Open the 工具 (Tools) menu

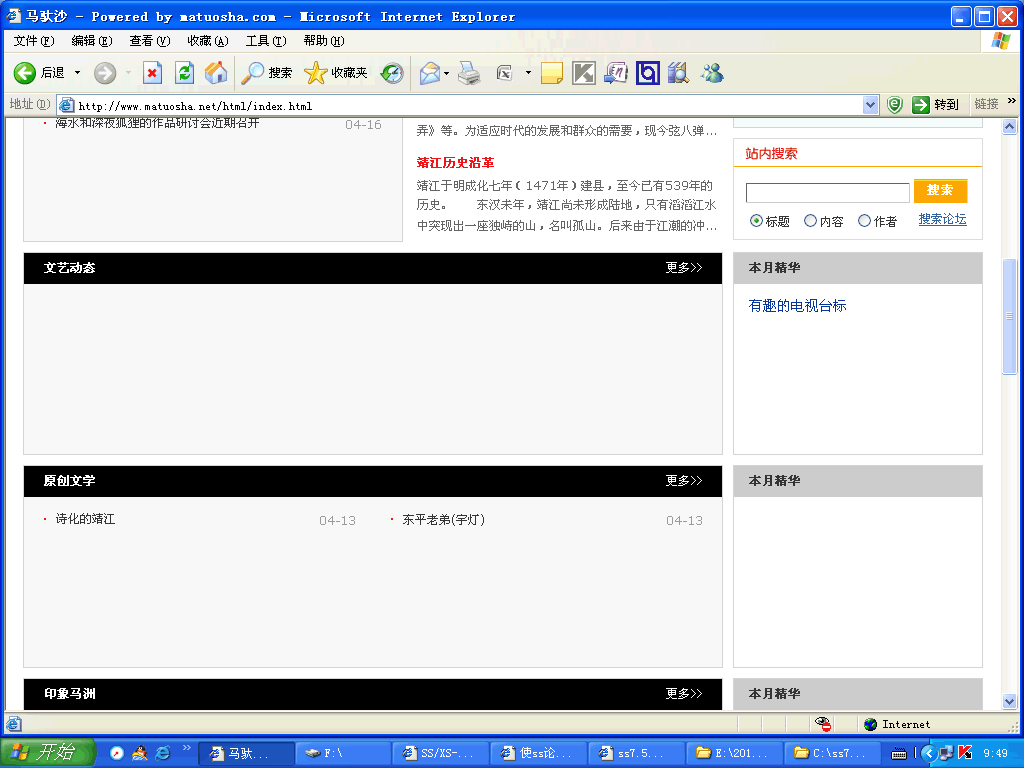pyautogui.click(x=266, y=41)
